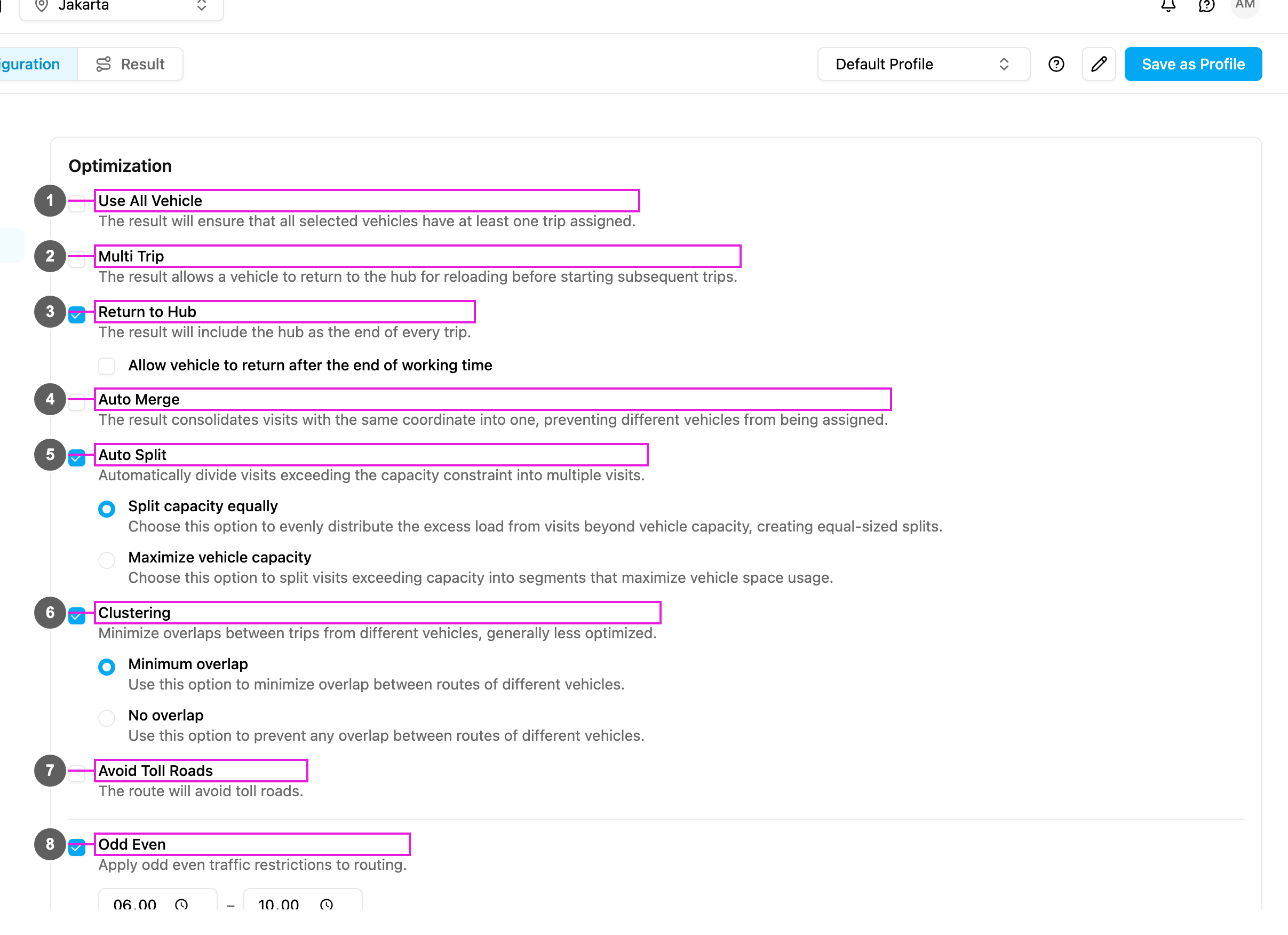This screenshot has width=1288, height=935.
Task: Click the location pin icon beside Jakarta
Action: coord(42,6)
